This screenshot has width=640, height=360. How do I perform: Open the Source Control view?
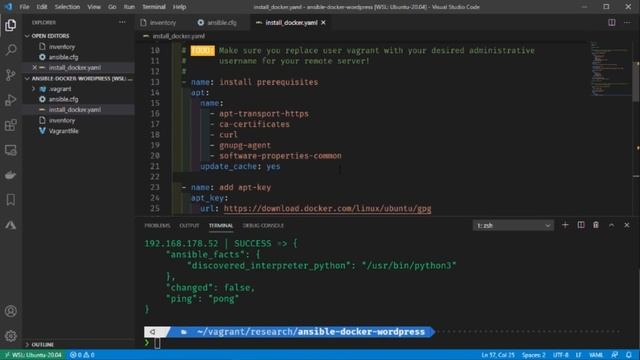[11, 75]
